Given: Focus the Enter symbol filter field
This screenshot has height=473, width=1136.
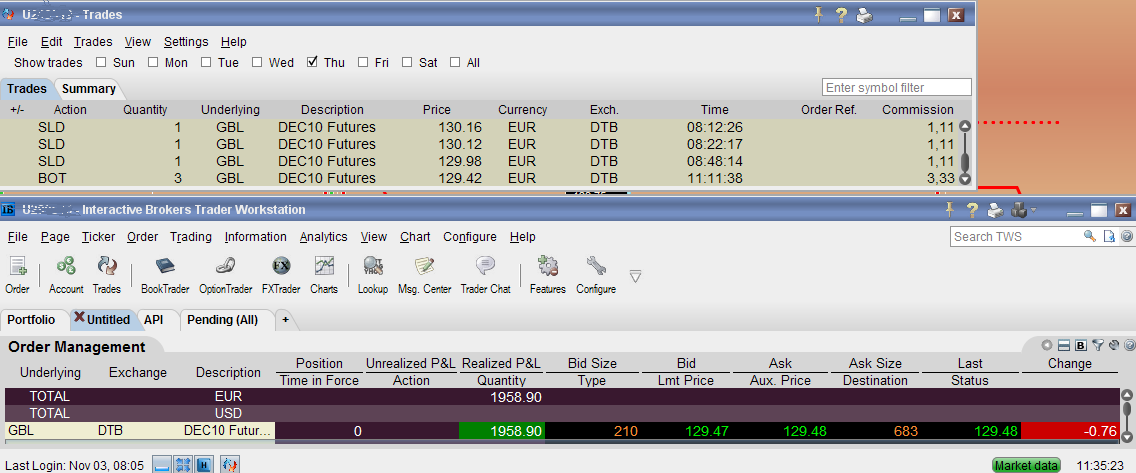Looking at the screenshot, I should [897, 88].
